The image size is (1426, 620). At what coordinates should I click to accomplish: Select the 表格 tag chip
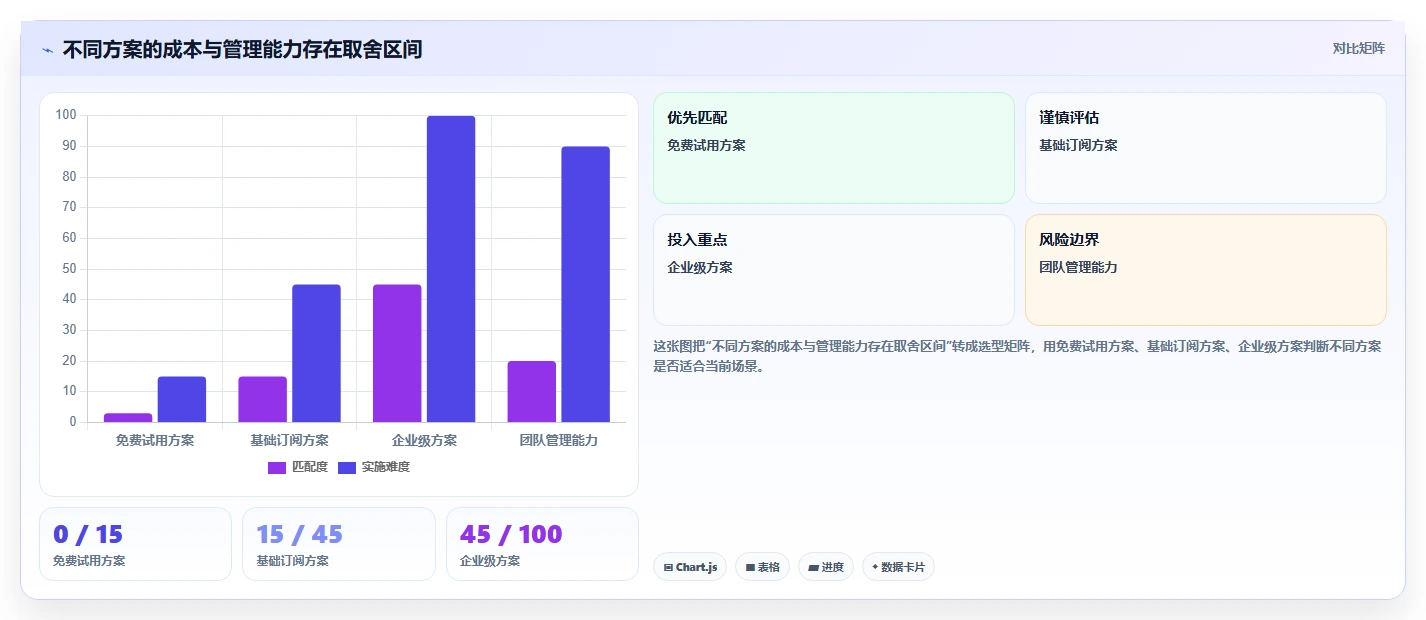[x=762, y=567]
